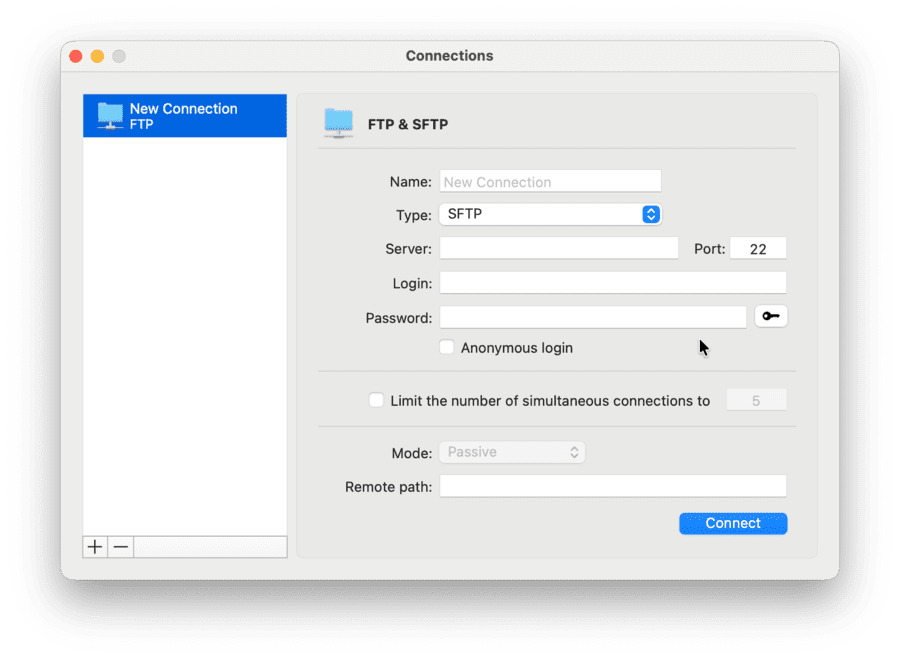Remove the connection using the minus icon
This screenshot has width=900, height=660.
[120, 547]
